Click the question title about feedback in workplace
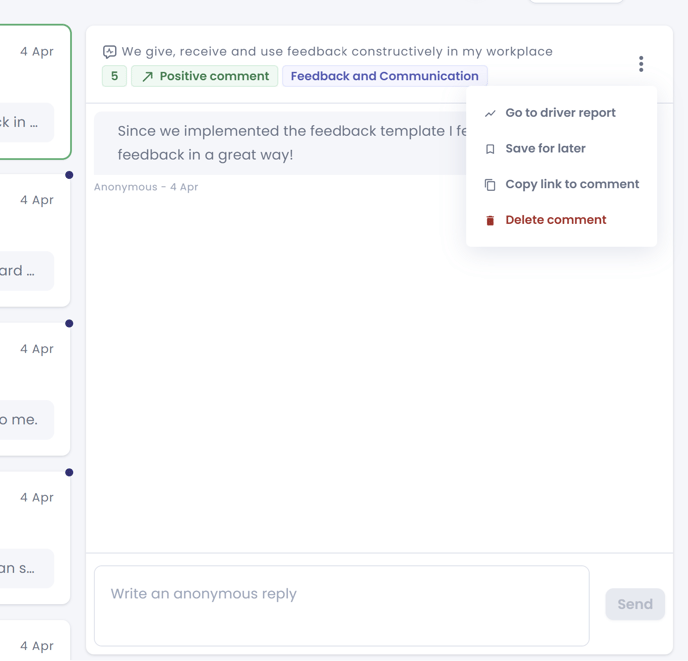This screenshot has height=661, width=688. point(337,51)
